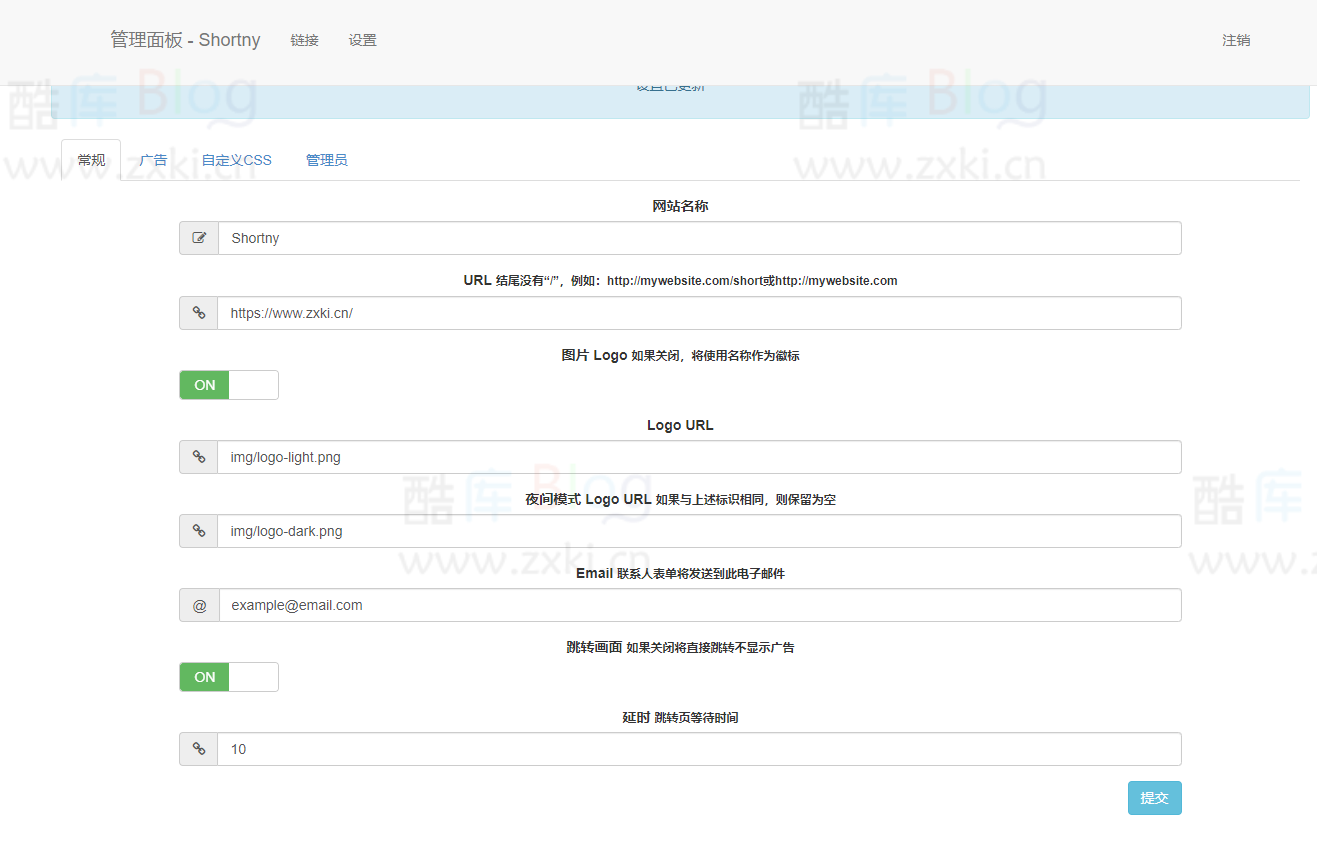The height and width of the screenshot is (858, 1317).
Task: Submit the form with the 提交 button
Action: [1154, 798]
